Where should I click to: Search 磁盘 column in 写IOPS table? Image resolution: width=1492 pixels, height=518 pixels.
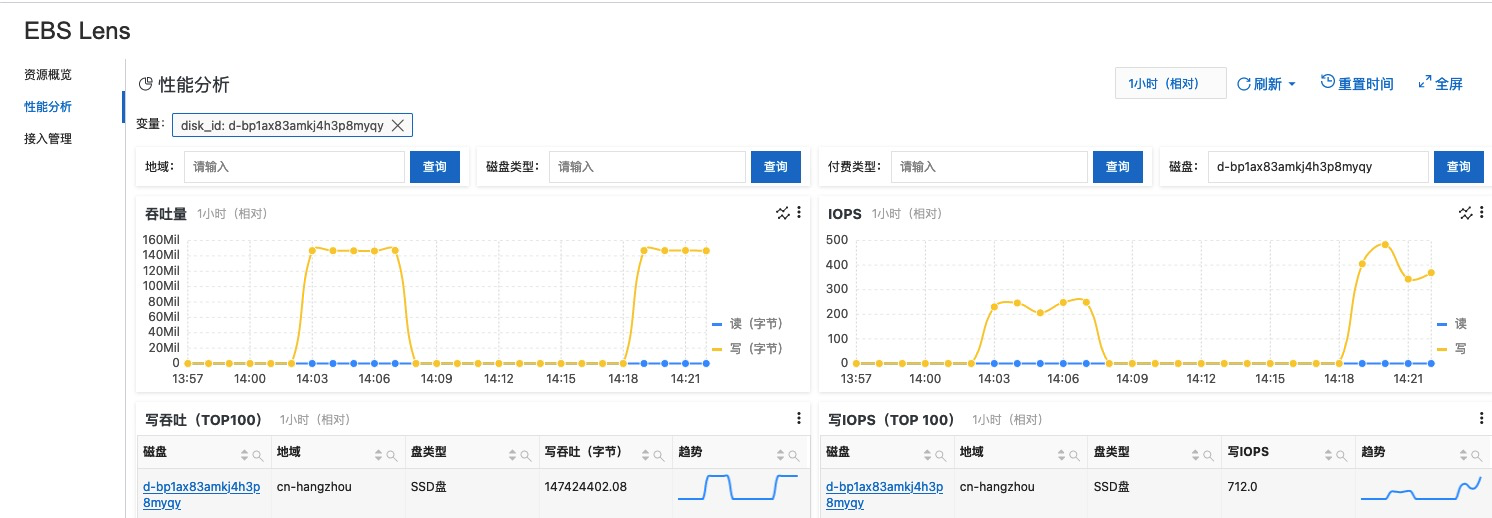941,455
